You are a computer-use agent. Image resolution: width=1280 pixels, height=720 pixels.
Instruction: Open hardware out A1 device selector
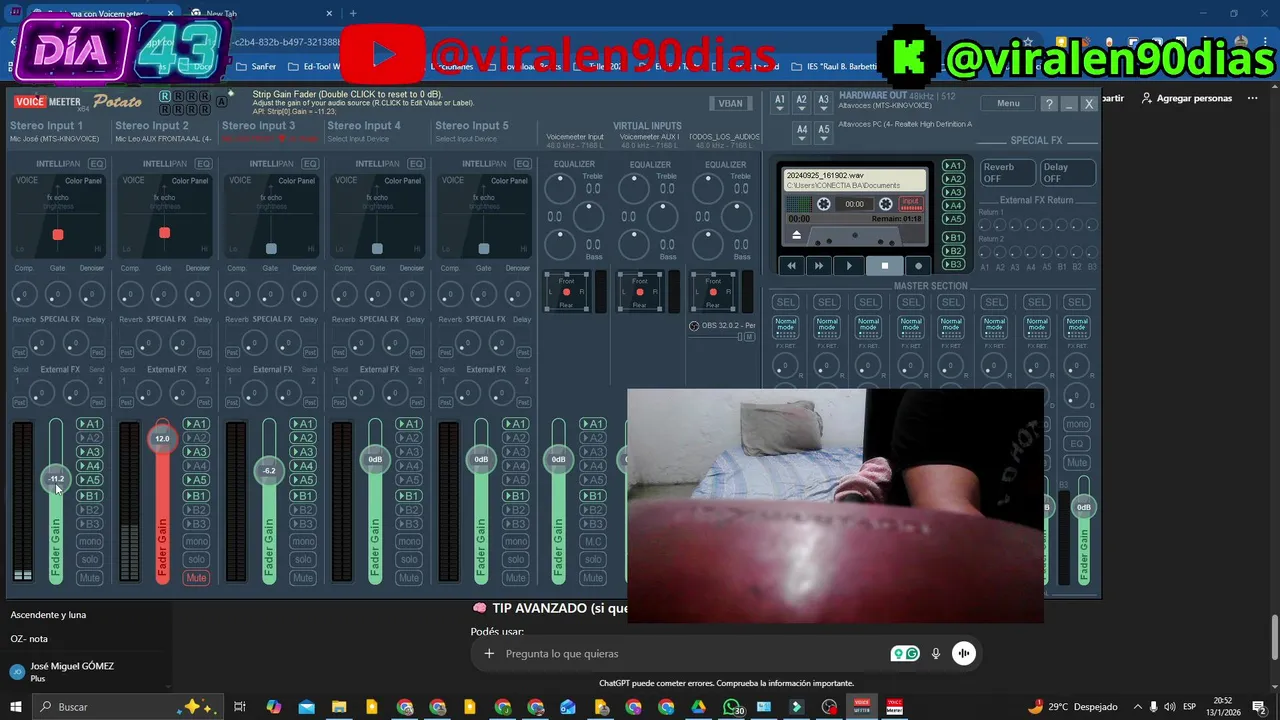[x=780, y=101]
